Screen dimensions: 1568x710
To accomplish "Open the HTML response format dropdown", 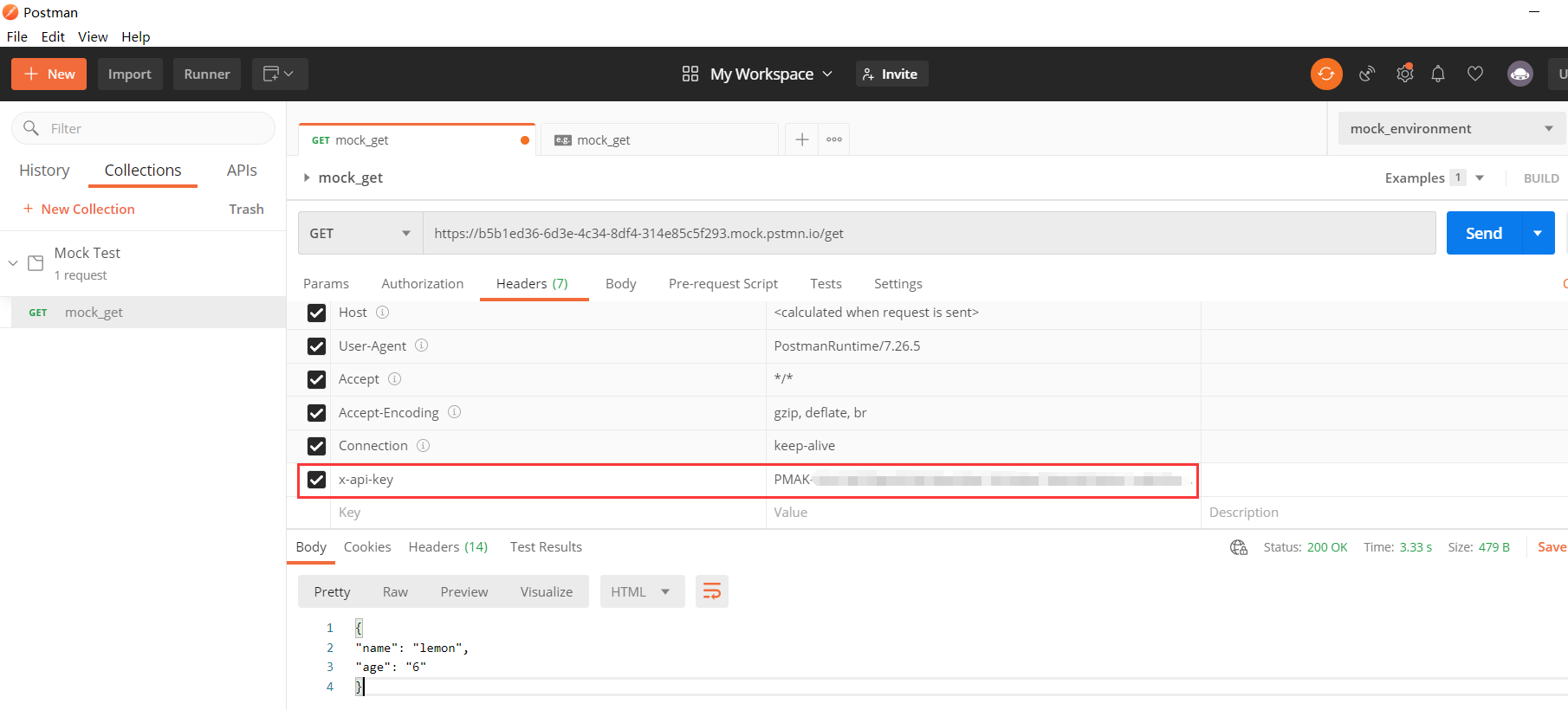I will [x=641, y=592].
